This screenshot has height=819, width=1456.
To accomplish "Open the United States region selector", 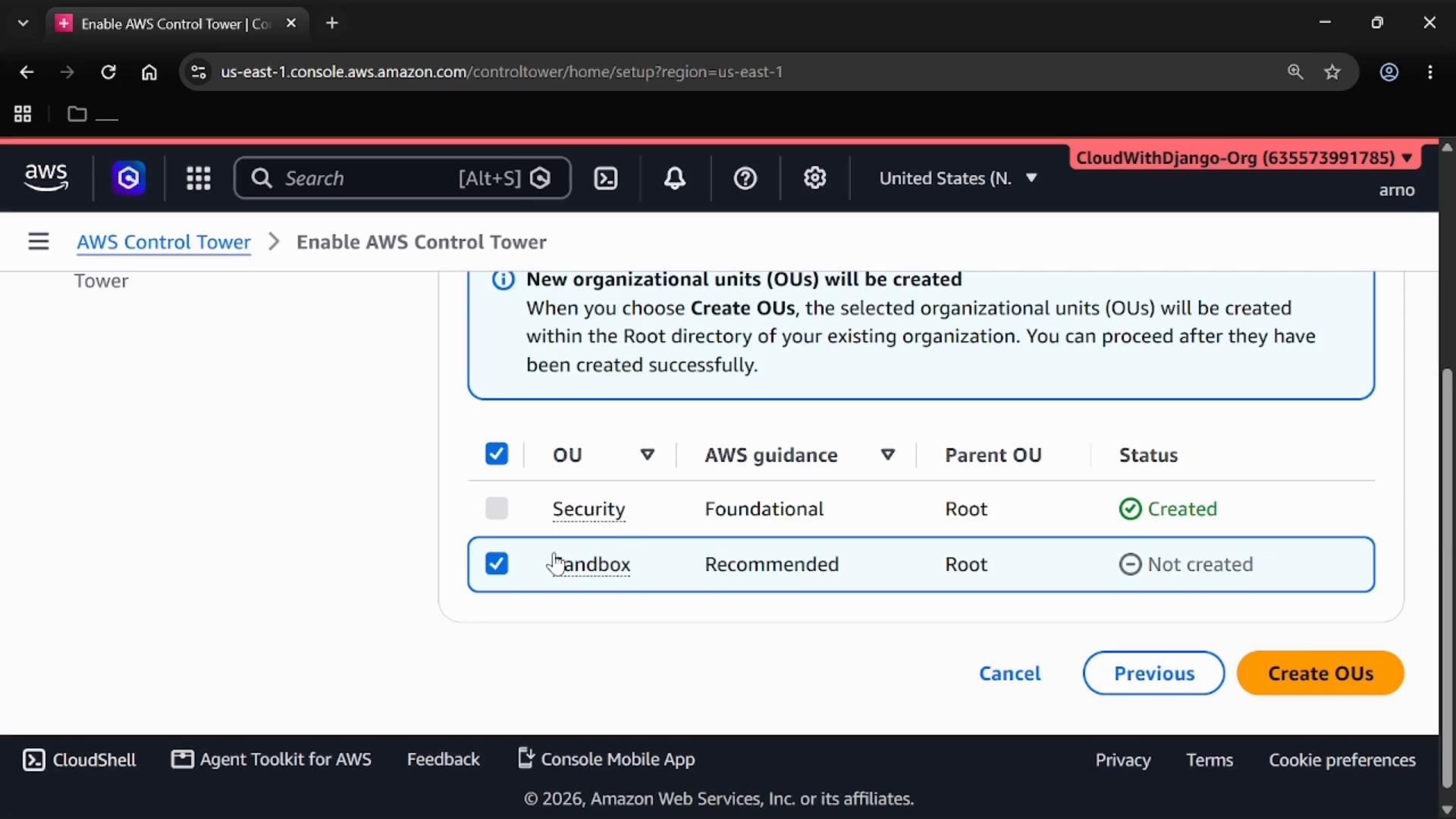I will click(x=959, y=178).
